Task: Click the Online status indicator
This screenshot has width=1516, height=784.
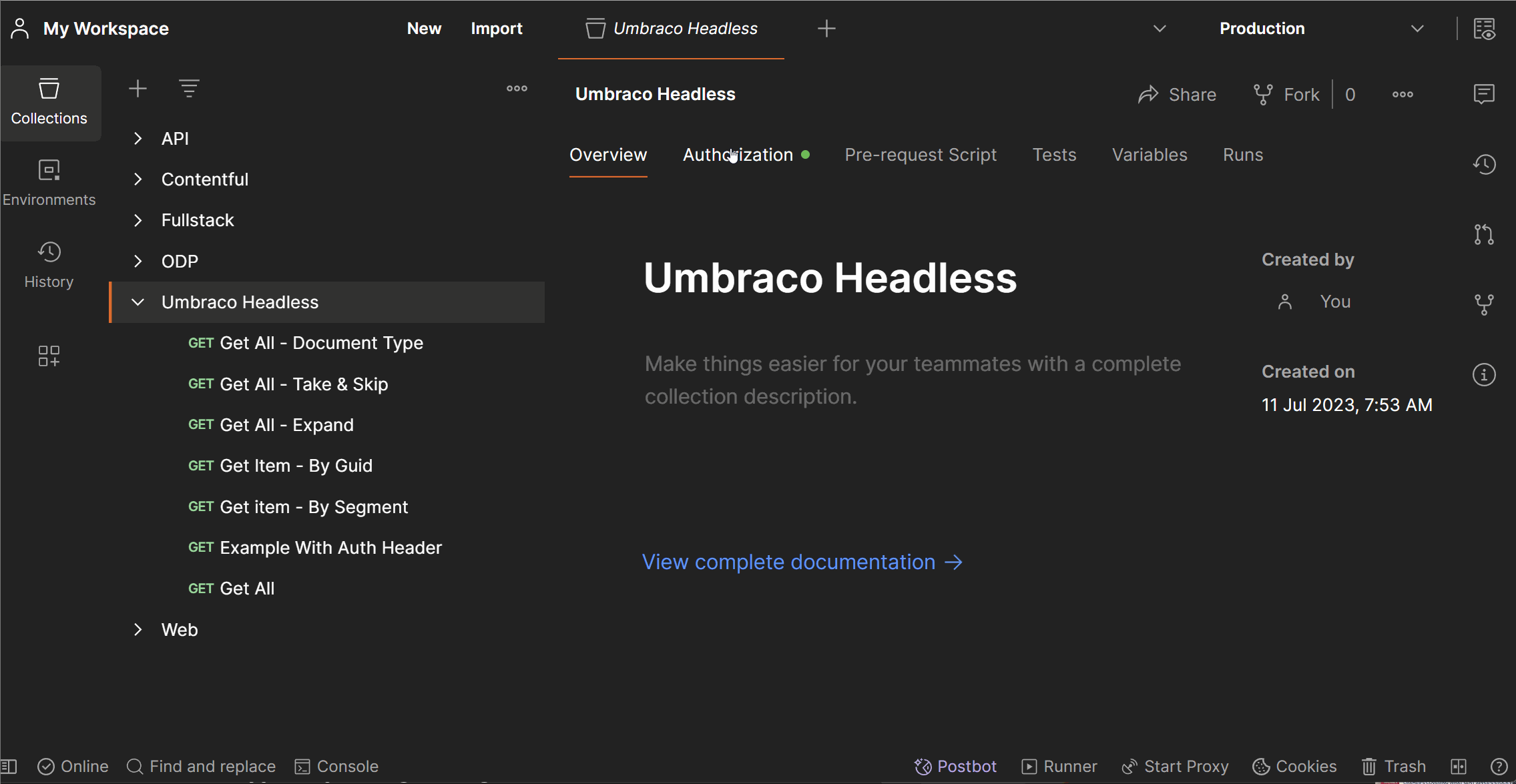Action: tap(73, 766)
